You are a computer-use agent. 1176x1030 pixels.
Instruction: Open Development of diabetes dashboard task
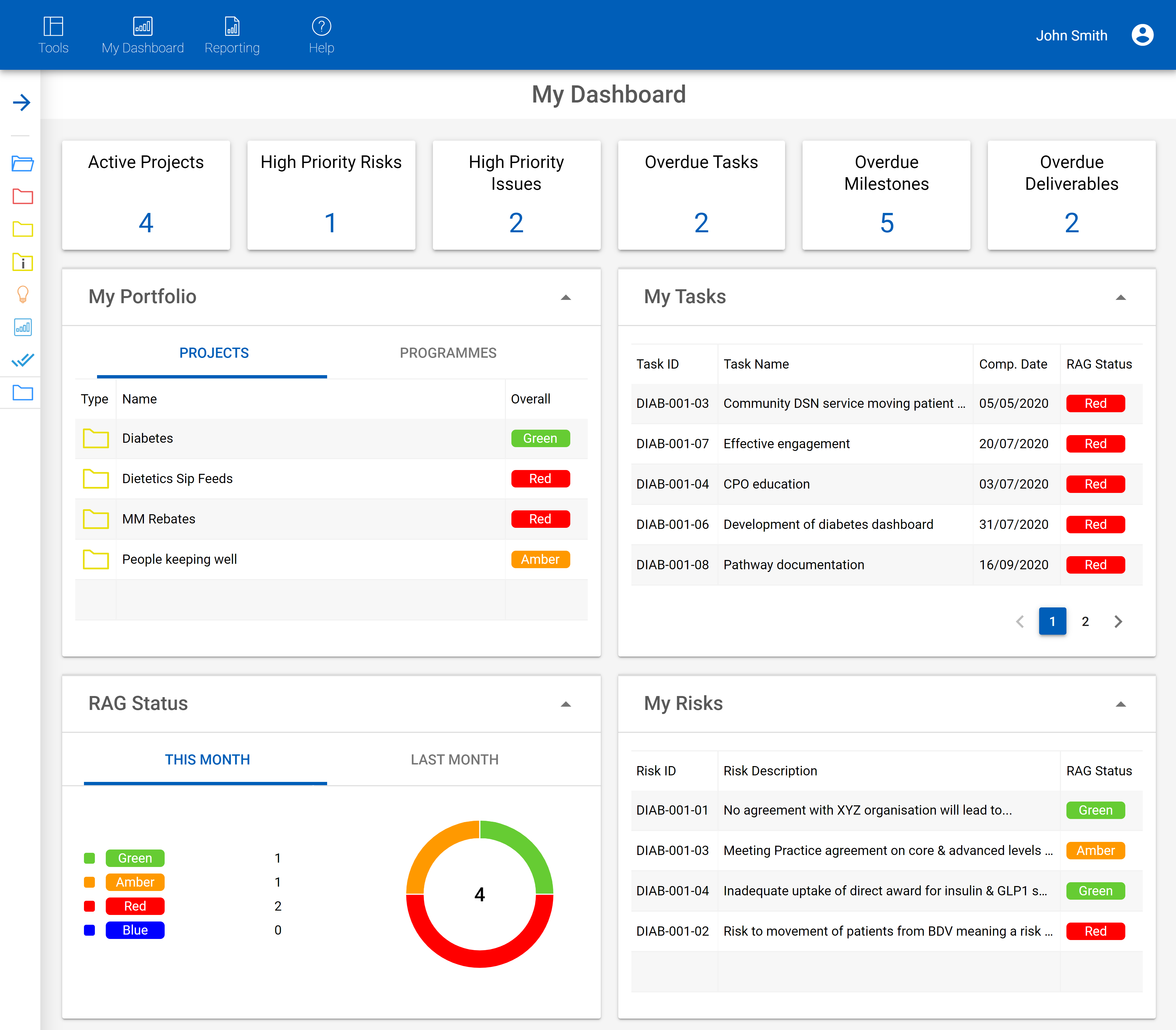(x=886, y=524)
